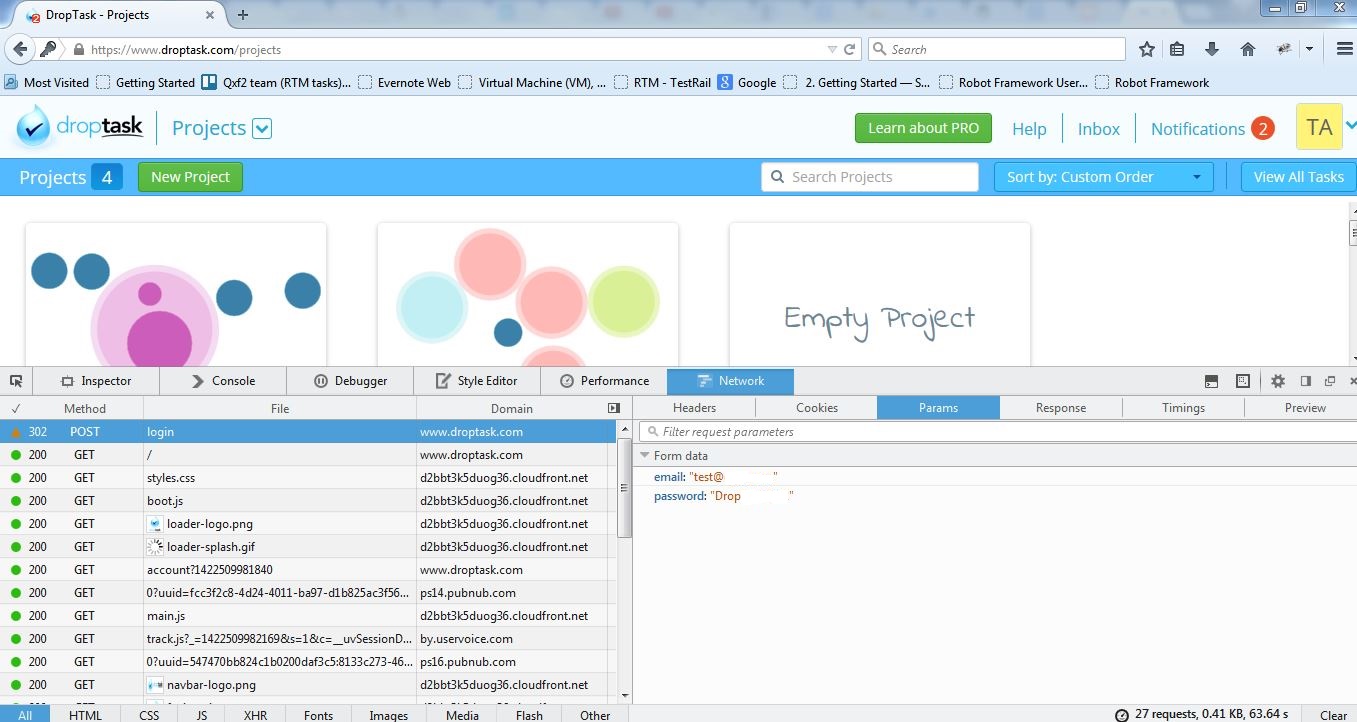The image size is (1357, 722).
Task: Filter requests by JS
Action: pyautogui.click(x=202, y=715)
